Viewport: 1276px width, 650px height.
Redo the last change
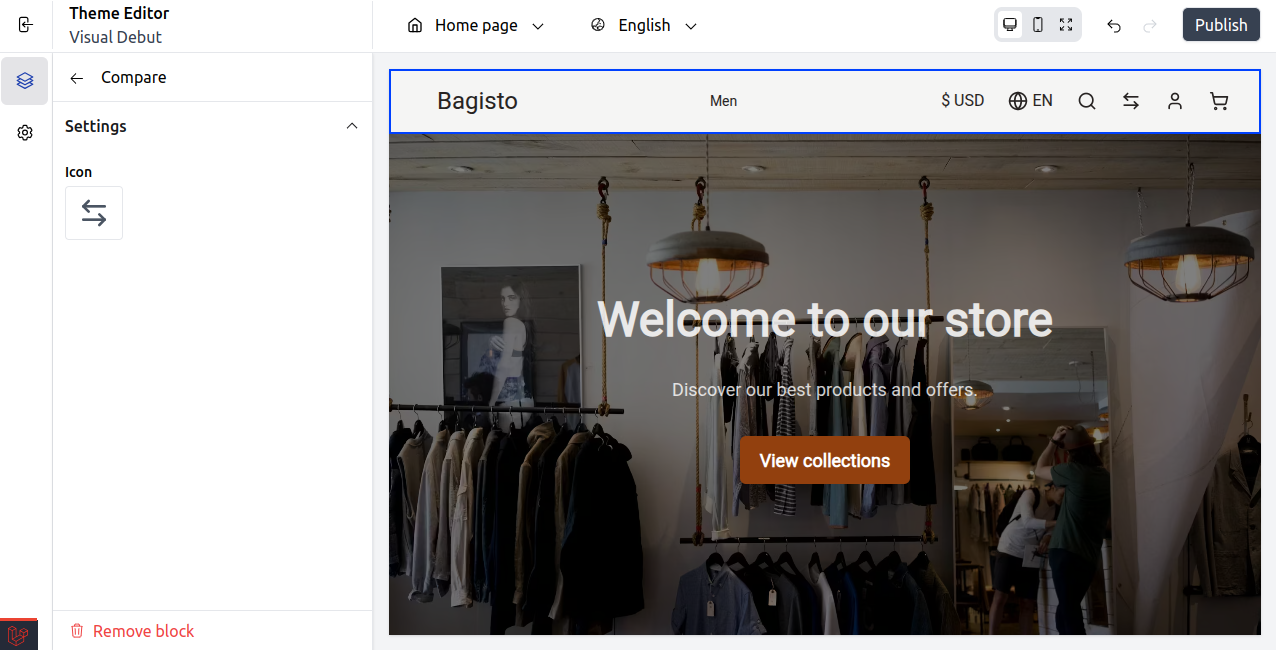point(1150,26)
